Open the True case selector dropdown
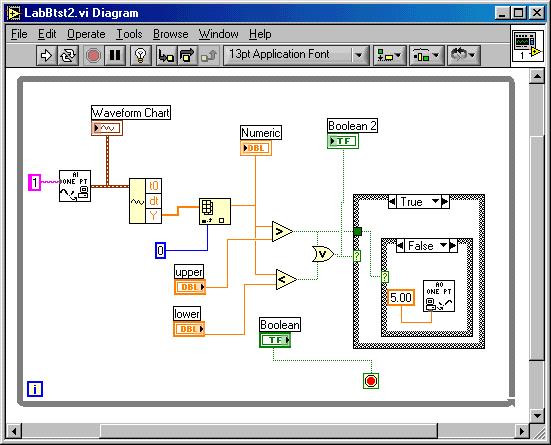 point(436,201)
